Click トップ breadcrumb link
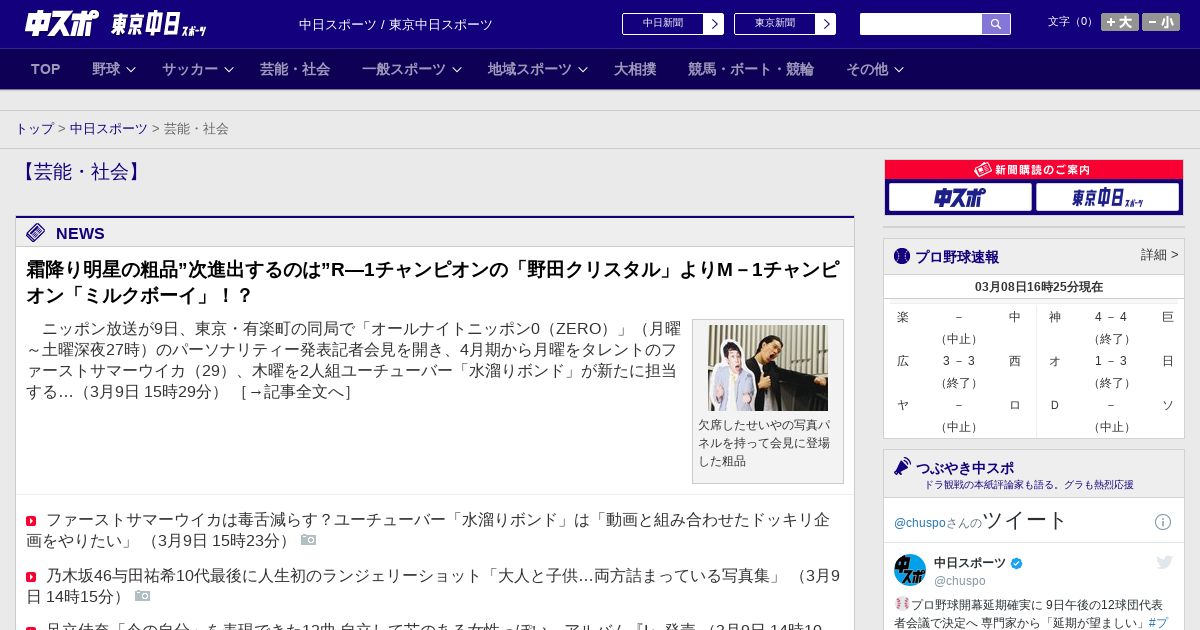 [35, 129]
